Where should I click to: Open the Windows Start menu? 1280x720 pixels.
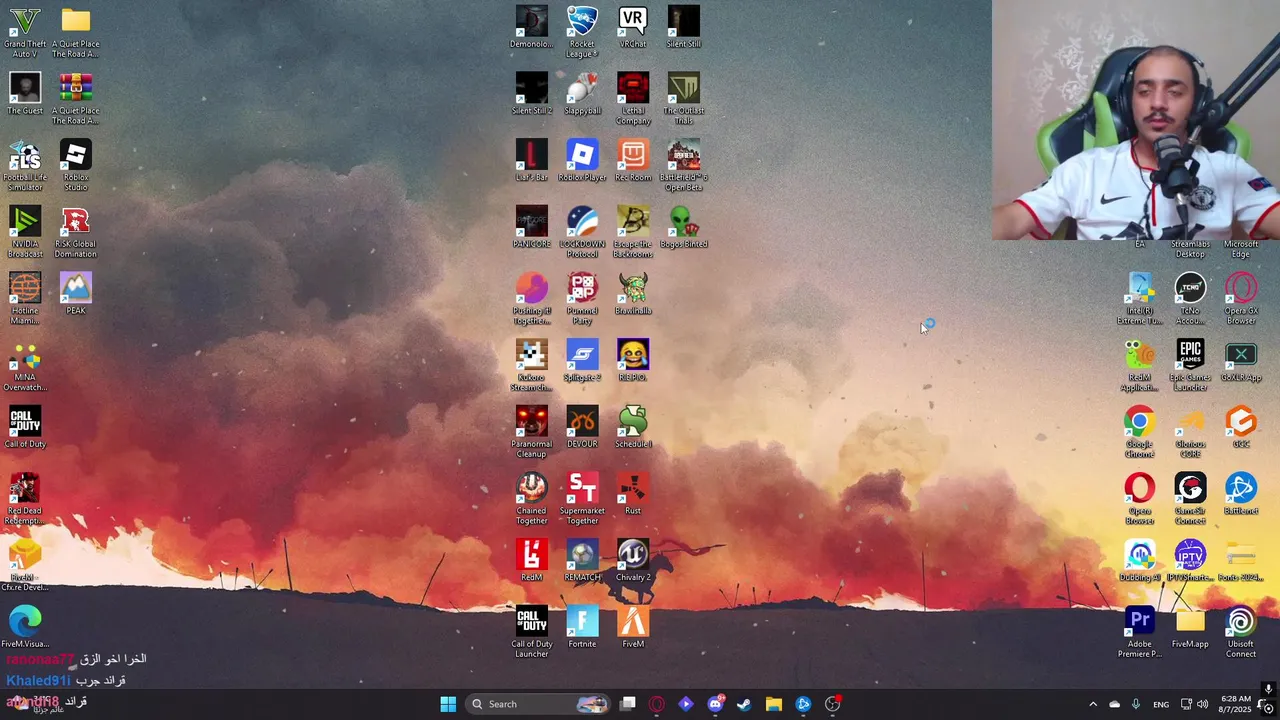(x=448, y=704)
